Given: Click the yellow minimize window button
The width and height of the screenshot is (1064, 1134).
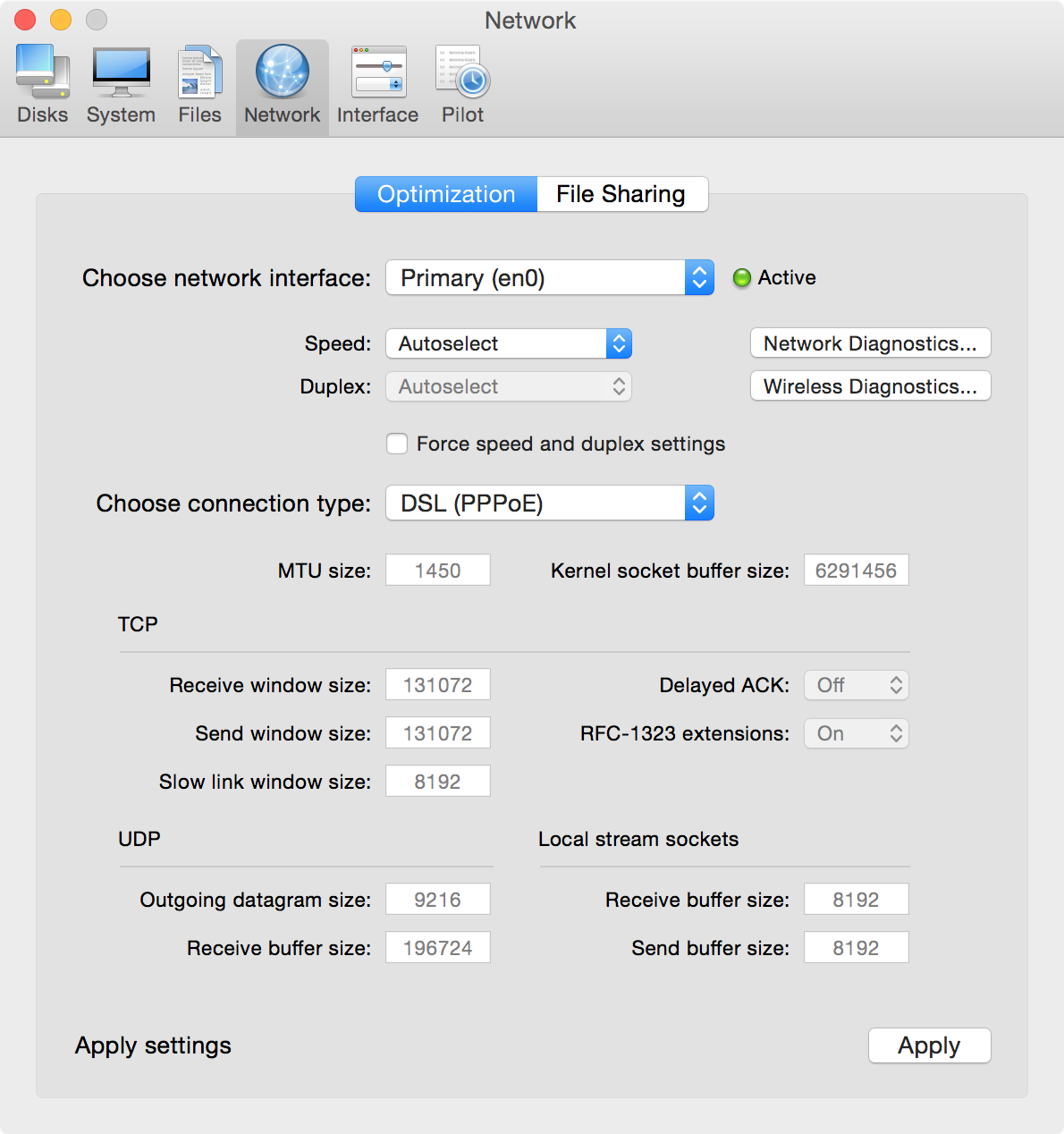Looking at the screenshot, I should [61, 20].
